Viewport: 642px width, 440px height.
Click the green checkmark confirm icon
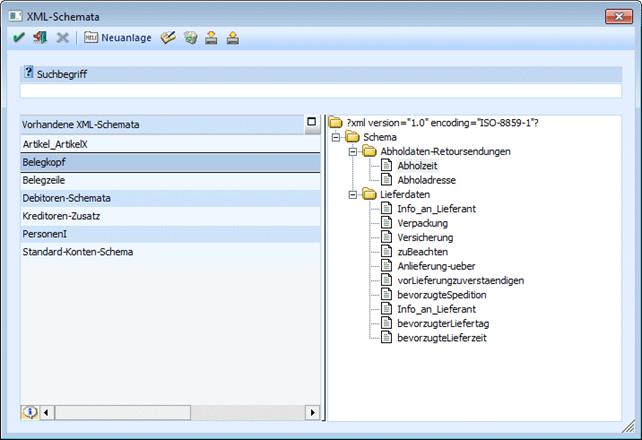point(19,38)
